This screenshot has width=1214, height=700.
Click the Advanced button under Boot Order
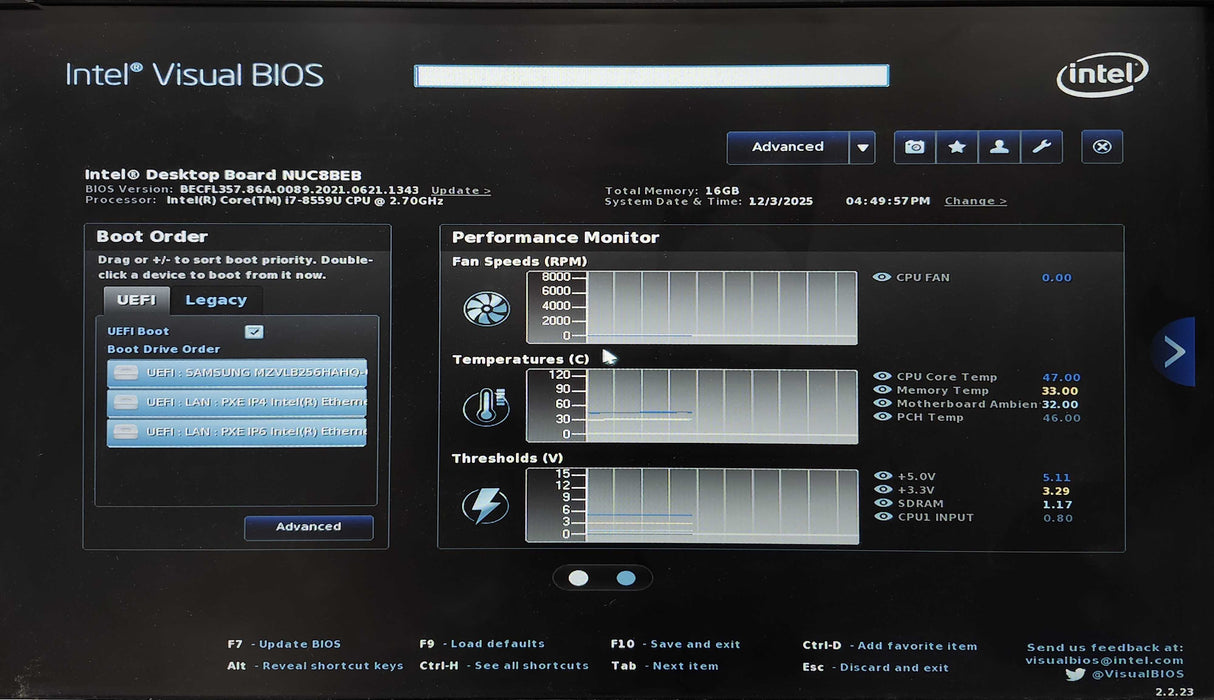click(308, 527)
